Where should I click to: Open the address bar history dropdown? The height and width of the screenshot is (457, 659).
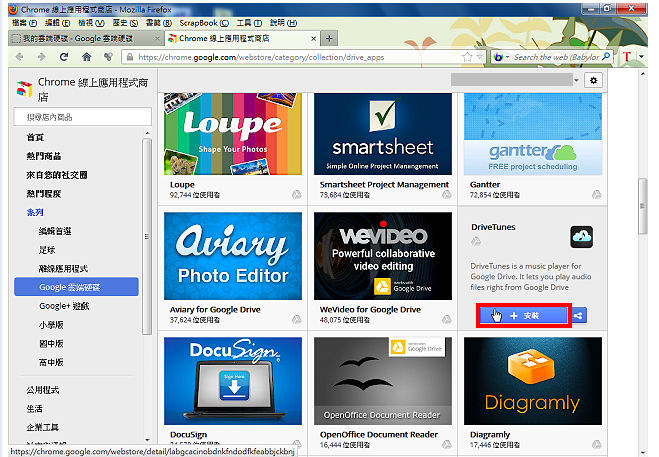point(480,57)
